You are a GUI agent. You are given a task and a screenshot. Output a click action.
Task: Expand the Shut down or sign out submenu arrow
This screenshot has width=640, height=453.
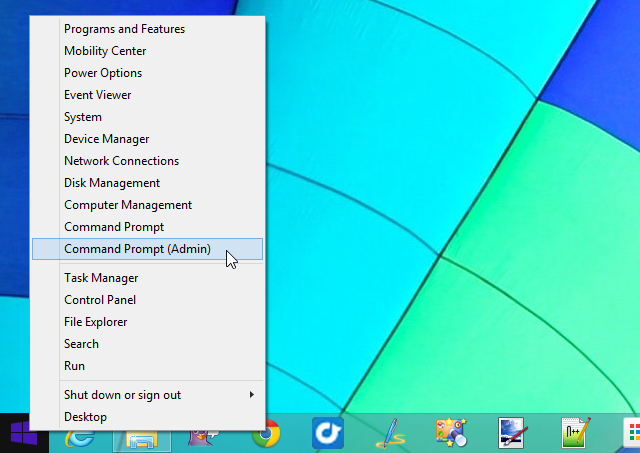click(x=251, y=395)
